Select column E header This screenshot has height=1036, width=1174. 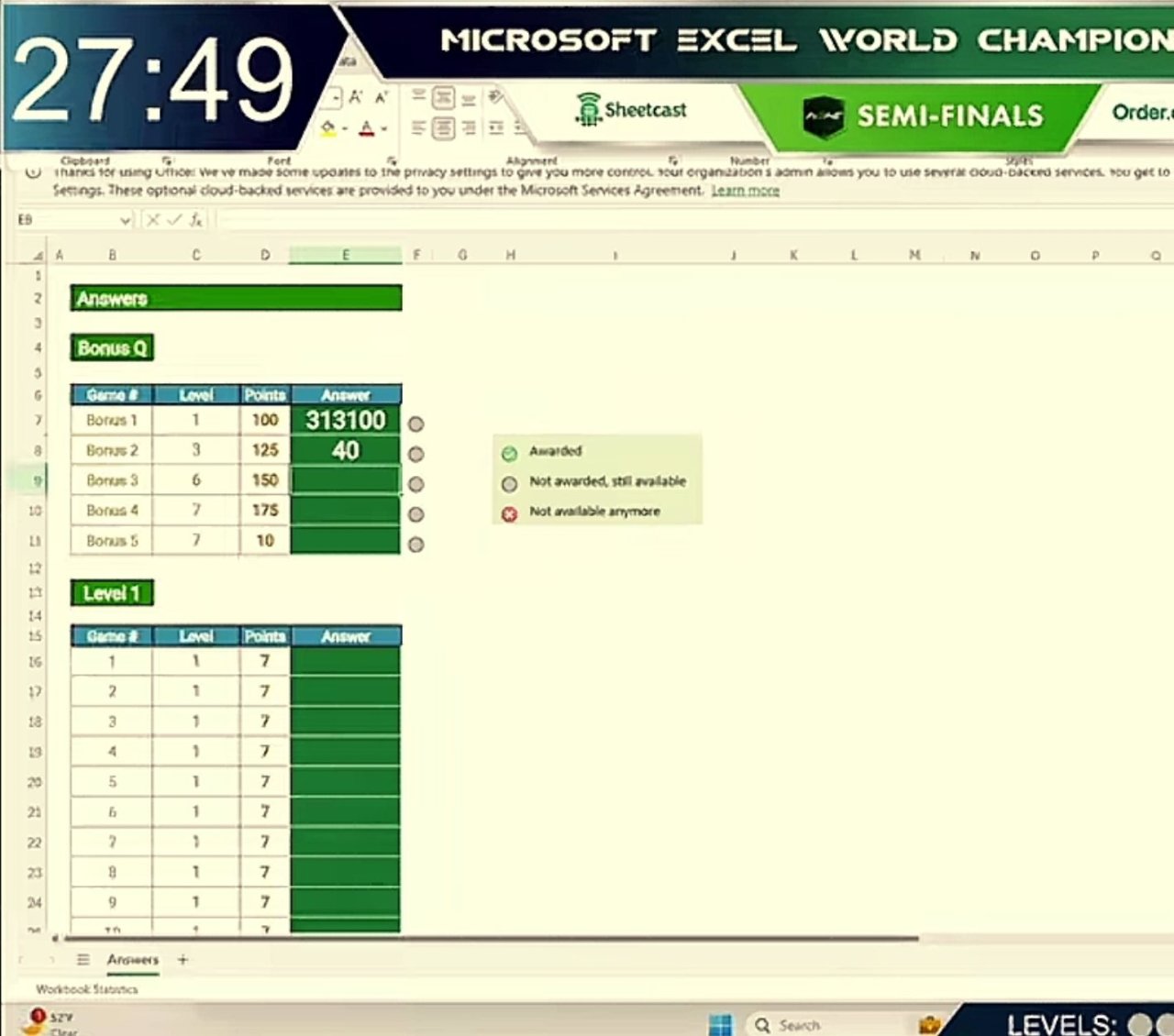click(346, 255)
